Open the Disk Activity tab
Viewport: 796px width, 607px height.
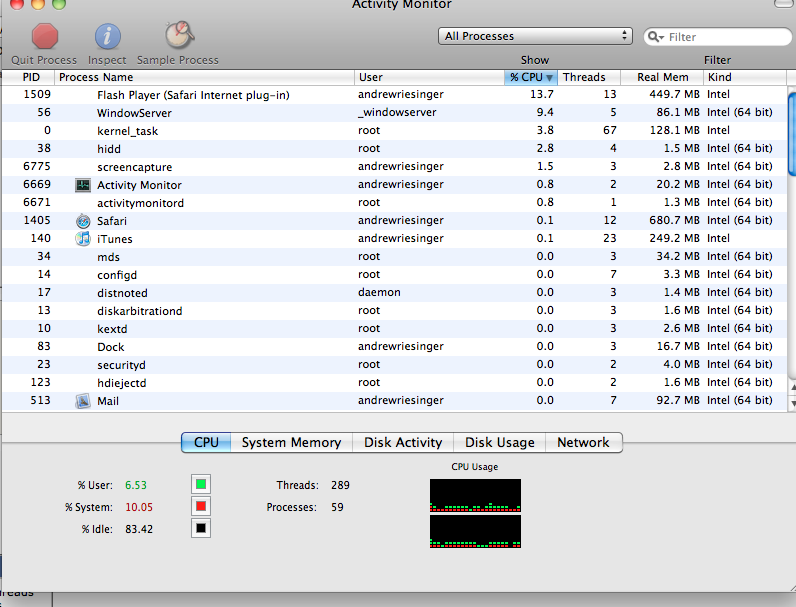(403, 443)
